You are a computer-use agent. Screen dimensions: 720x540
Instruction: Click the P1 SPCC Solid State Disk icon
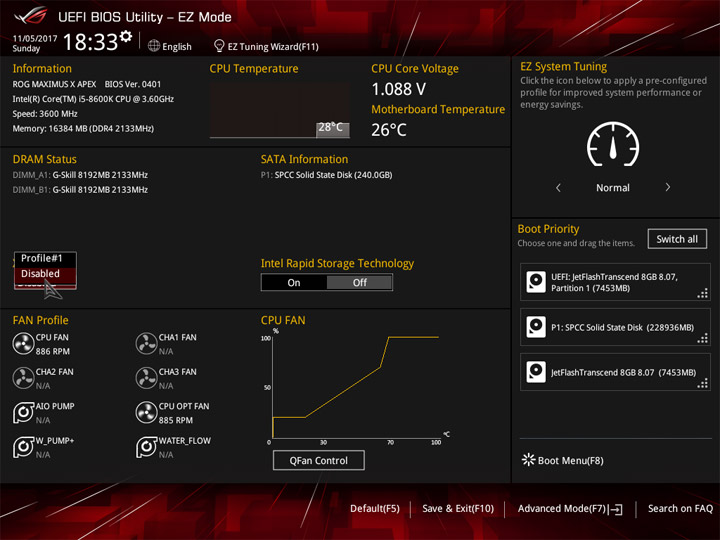pos(536,327)
